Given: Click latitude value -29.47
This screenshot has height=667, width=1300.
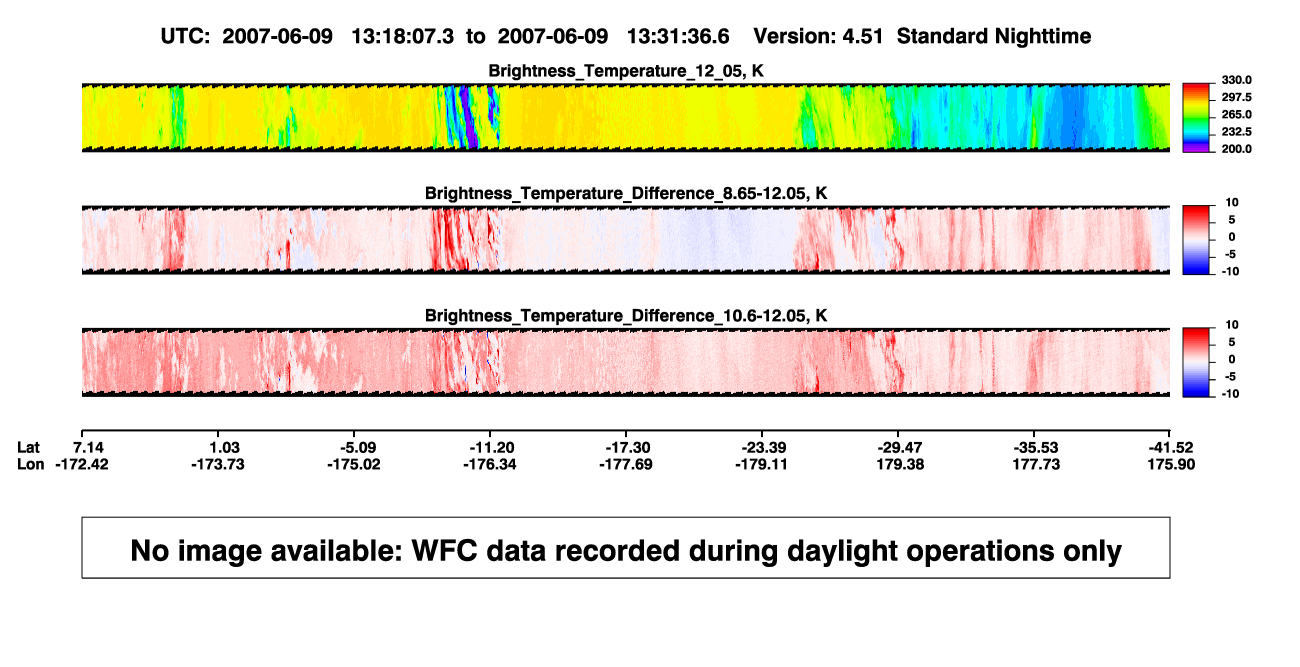Looking at the screenshot, I should tap(898, 447).
